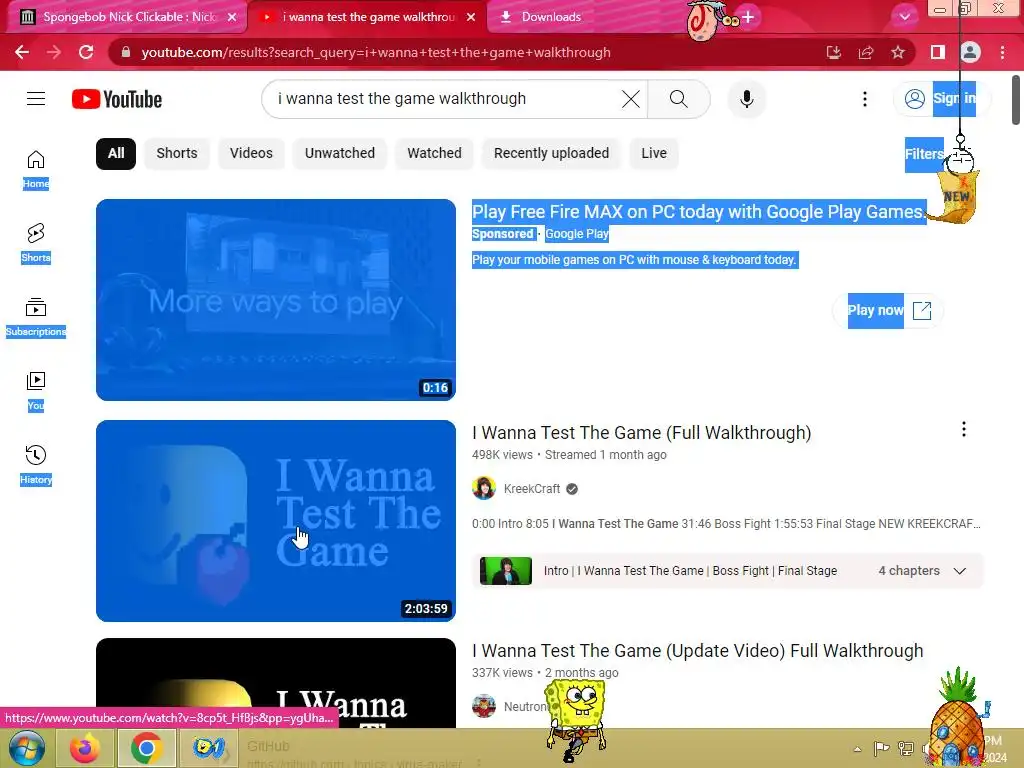Reload the page

pyautogui.click(x=86, y=52)
